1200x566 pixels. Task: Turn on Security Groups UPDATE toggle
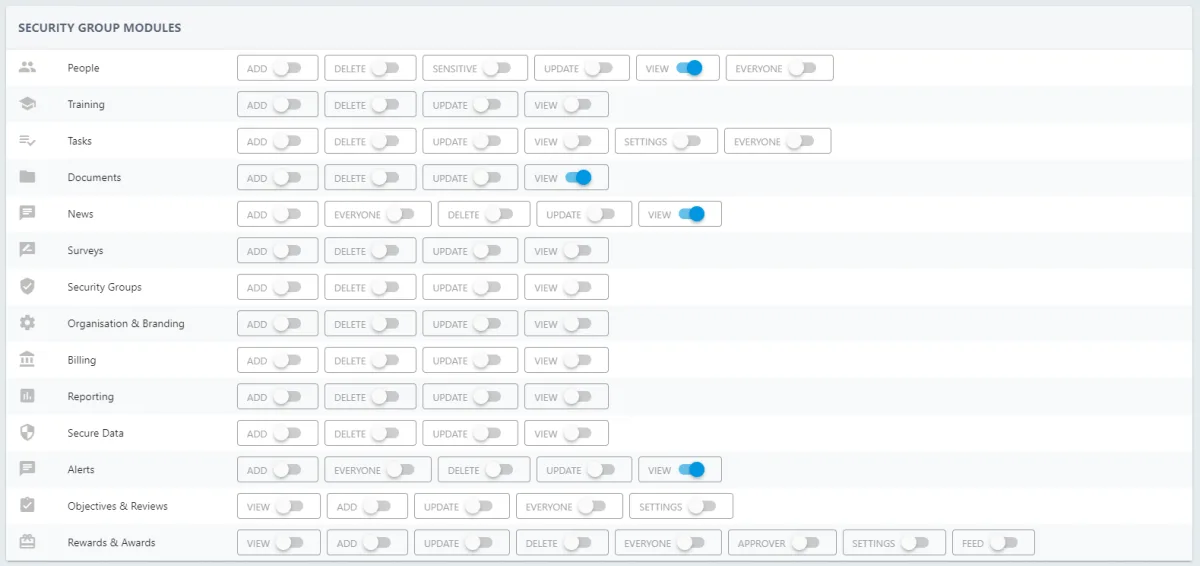click(x=487, y=287)
